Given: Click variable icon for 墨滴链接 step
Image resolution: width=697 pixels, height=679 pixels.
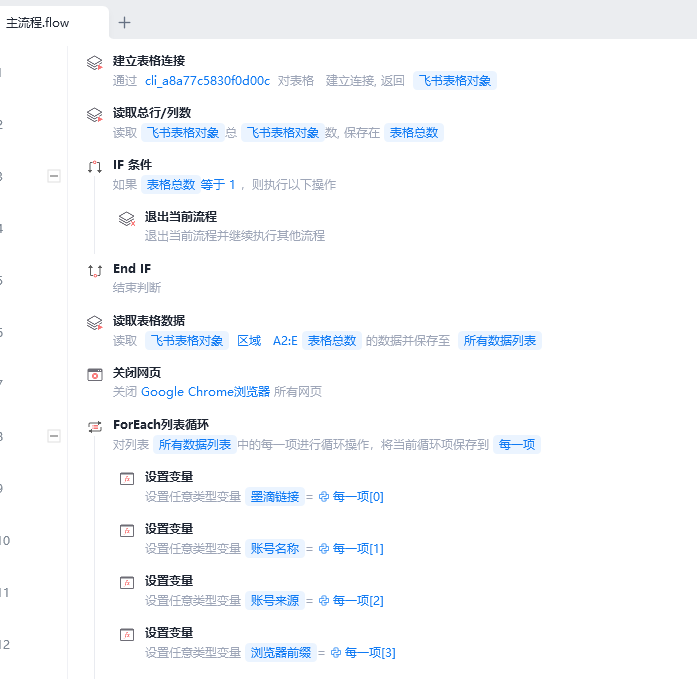Looking at the screenshot, I should point(127,479).
